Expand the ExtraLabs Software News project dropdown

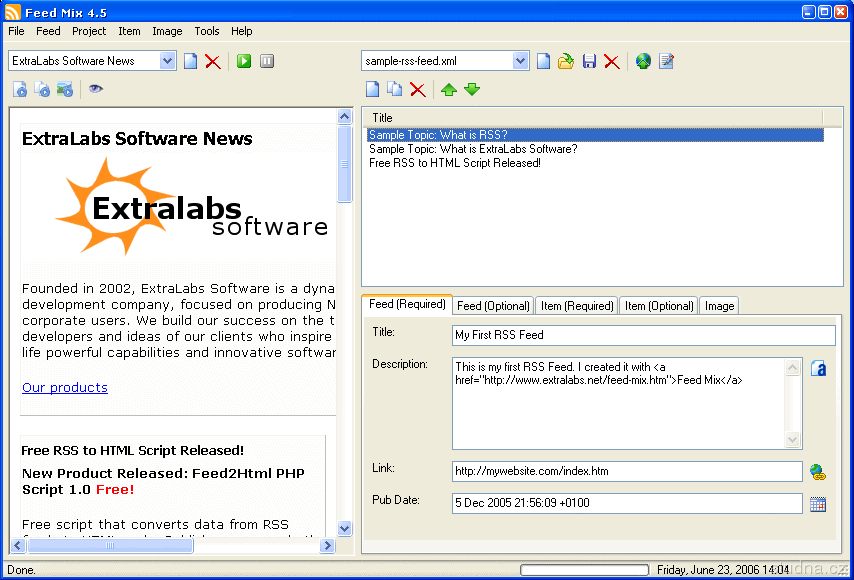click(x=168, y=61)
